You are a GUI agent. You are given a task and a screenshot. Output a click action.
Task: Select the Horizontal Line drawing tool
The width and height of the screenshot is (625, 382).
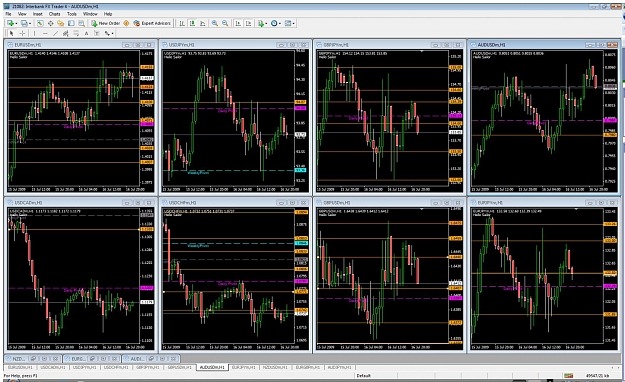pyautogui.click(x=45, y=33)
